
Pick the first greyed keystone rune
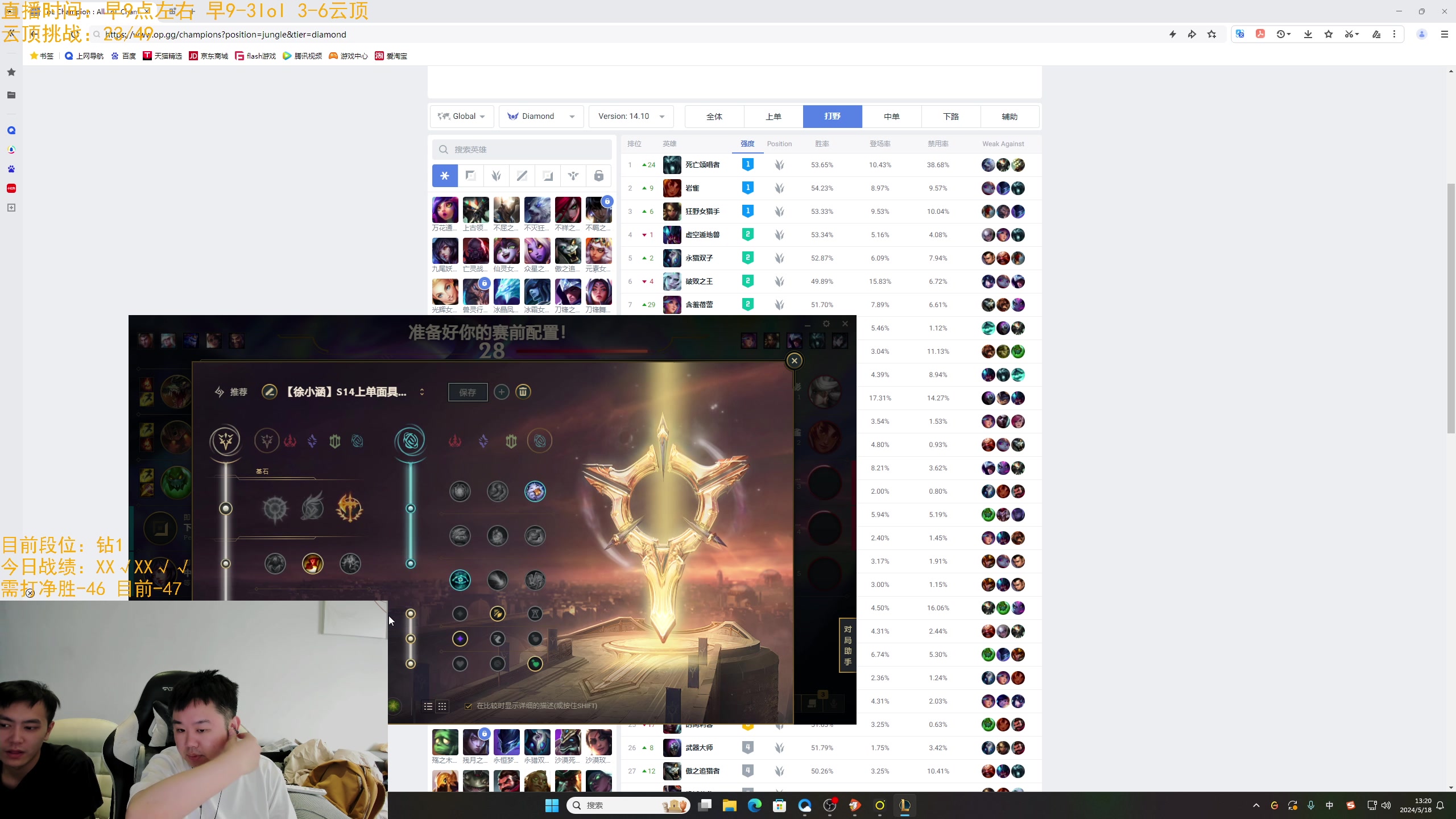275,508
